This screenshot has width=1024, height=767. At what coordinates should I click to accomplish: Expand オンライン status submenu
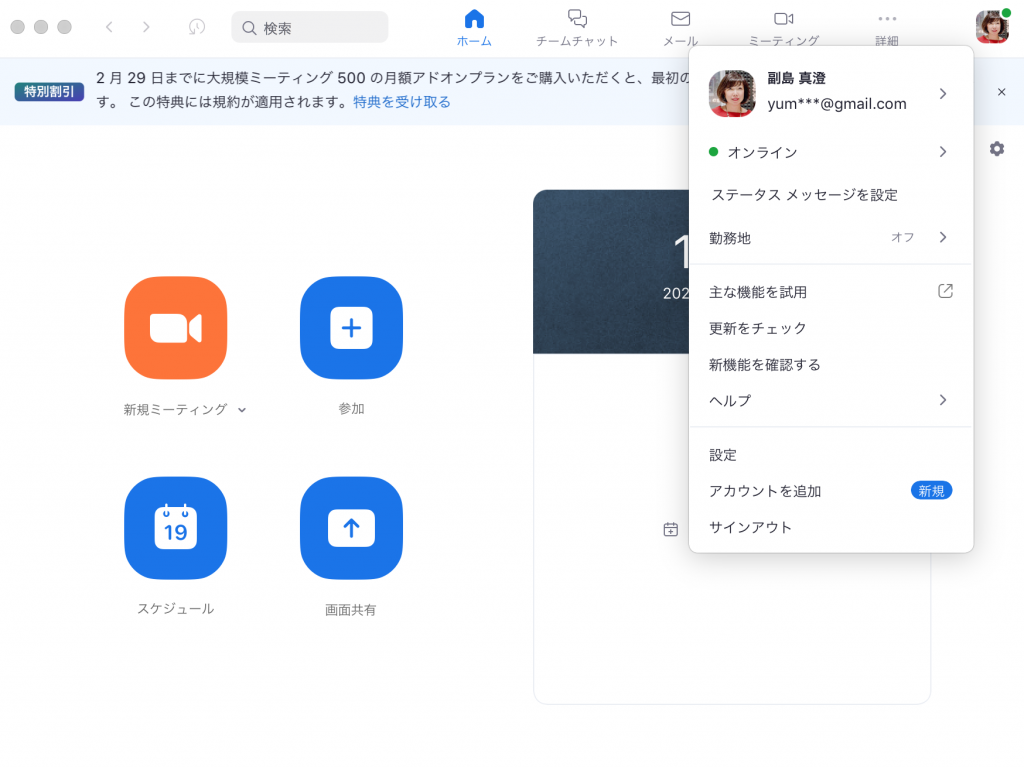point(831,152)
